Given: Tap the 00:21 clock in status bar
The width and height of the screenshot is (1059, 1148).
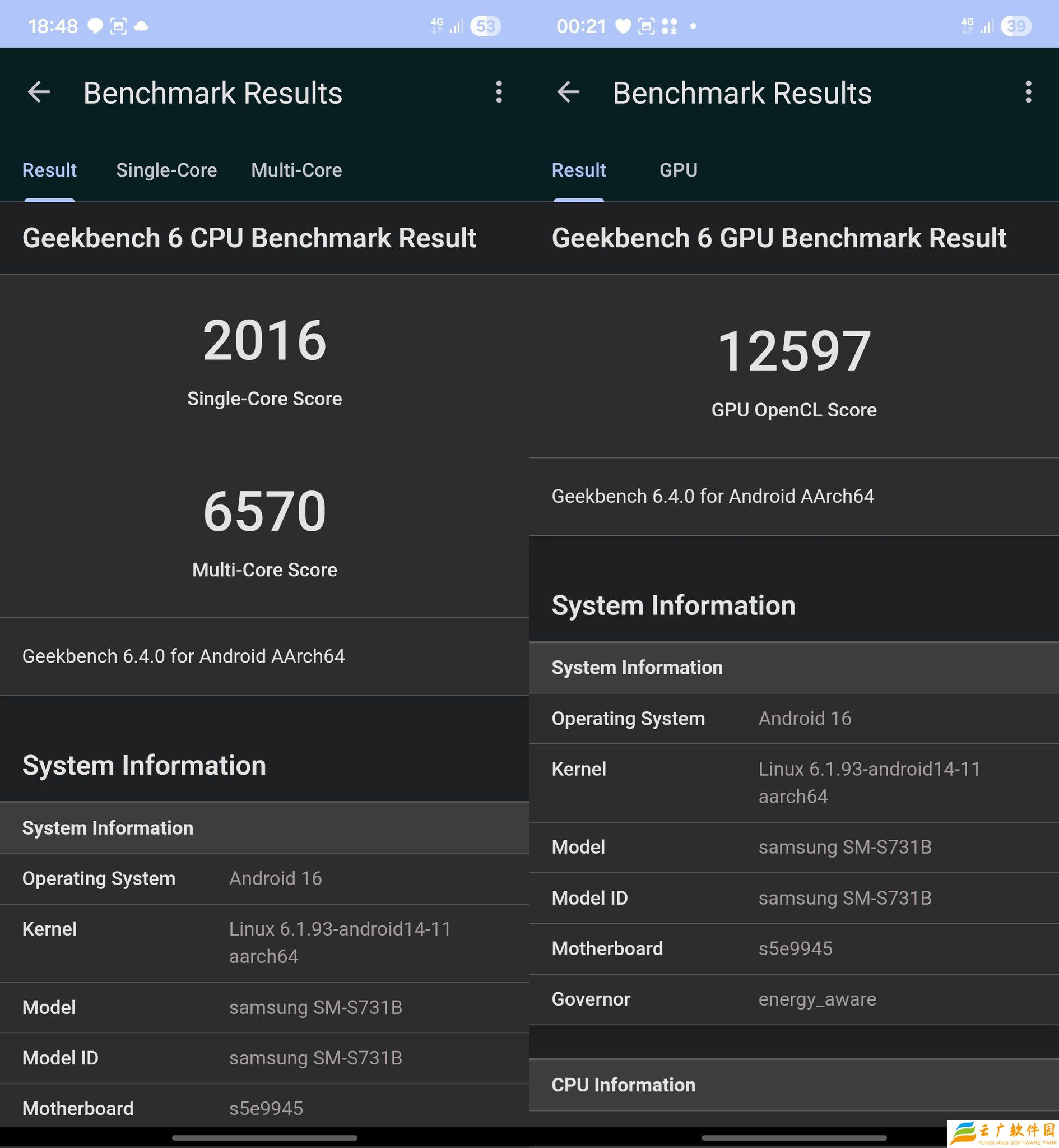Looking at the screenshot, I should click(x=581, y=26).
